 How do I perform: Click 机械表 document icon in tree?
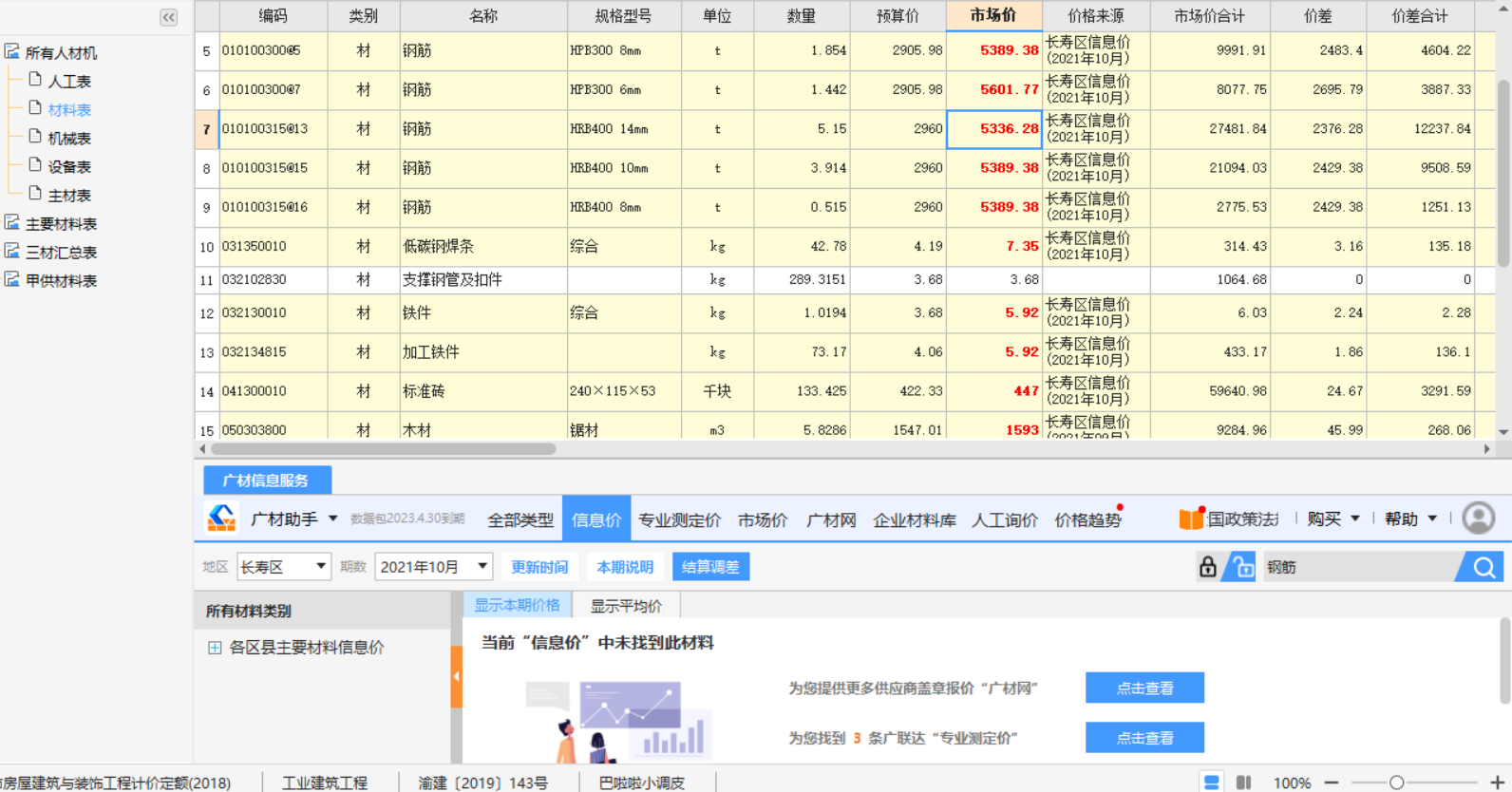[35, 137]
